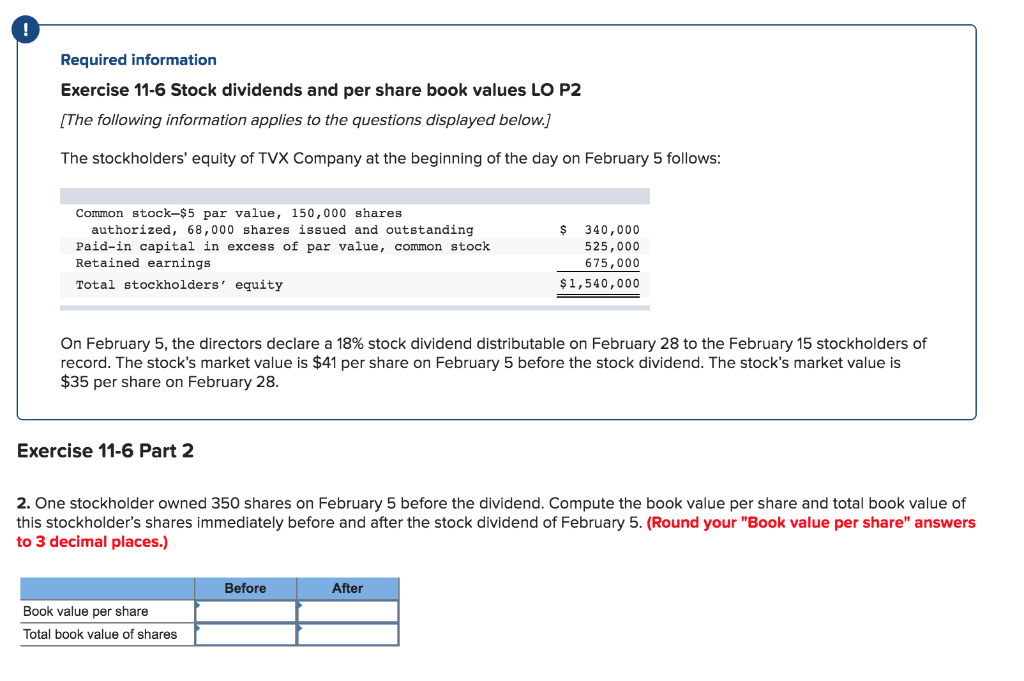
Task: Click the Book value per share row label
Action: click(x=90, y=611)
